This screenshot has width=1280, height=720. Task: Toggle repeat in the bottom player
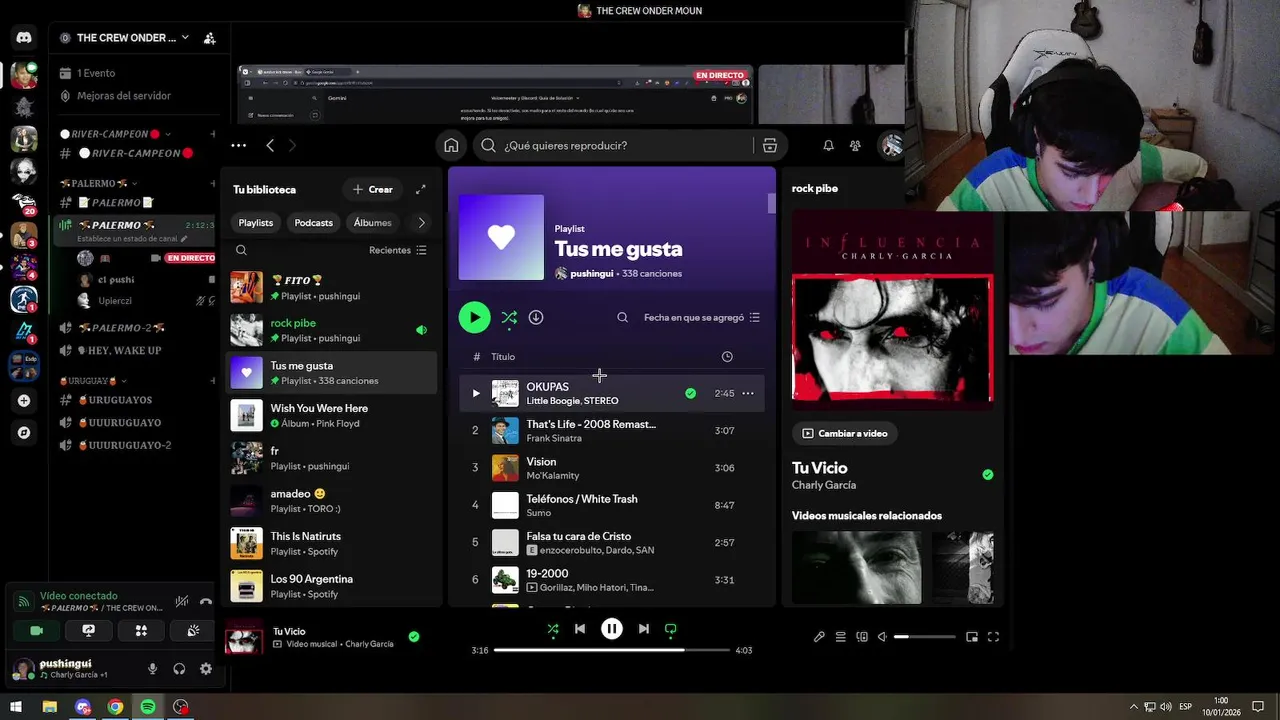[671, 629]
